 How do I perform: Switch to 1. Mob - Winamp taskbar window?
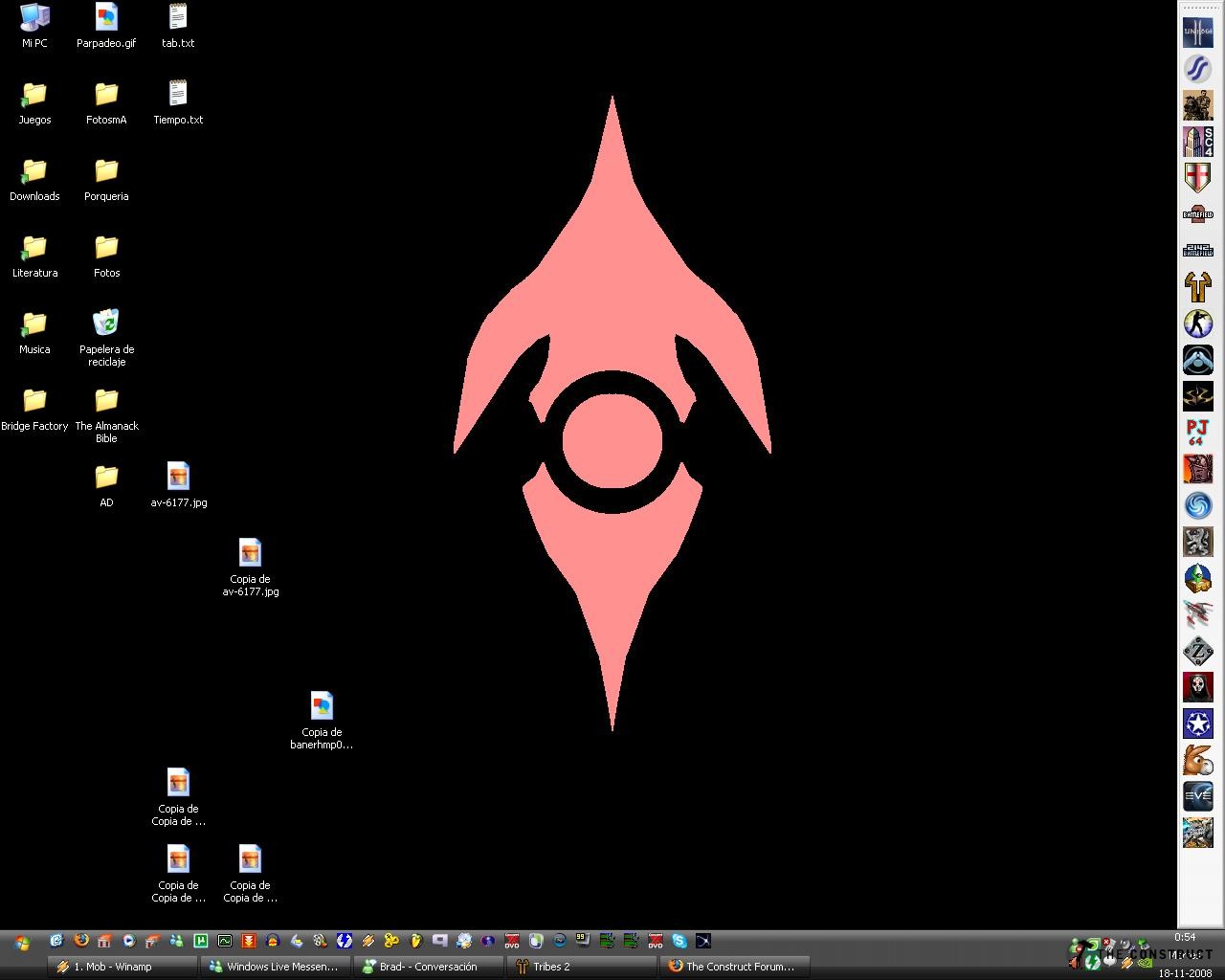pyautogui.click(x=122, y=967)
